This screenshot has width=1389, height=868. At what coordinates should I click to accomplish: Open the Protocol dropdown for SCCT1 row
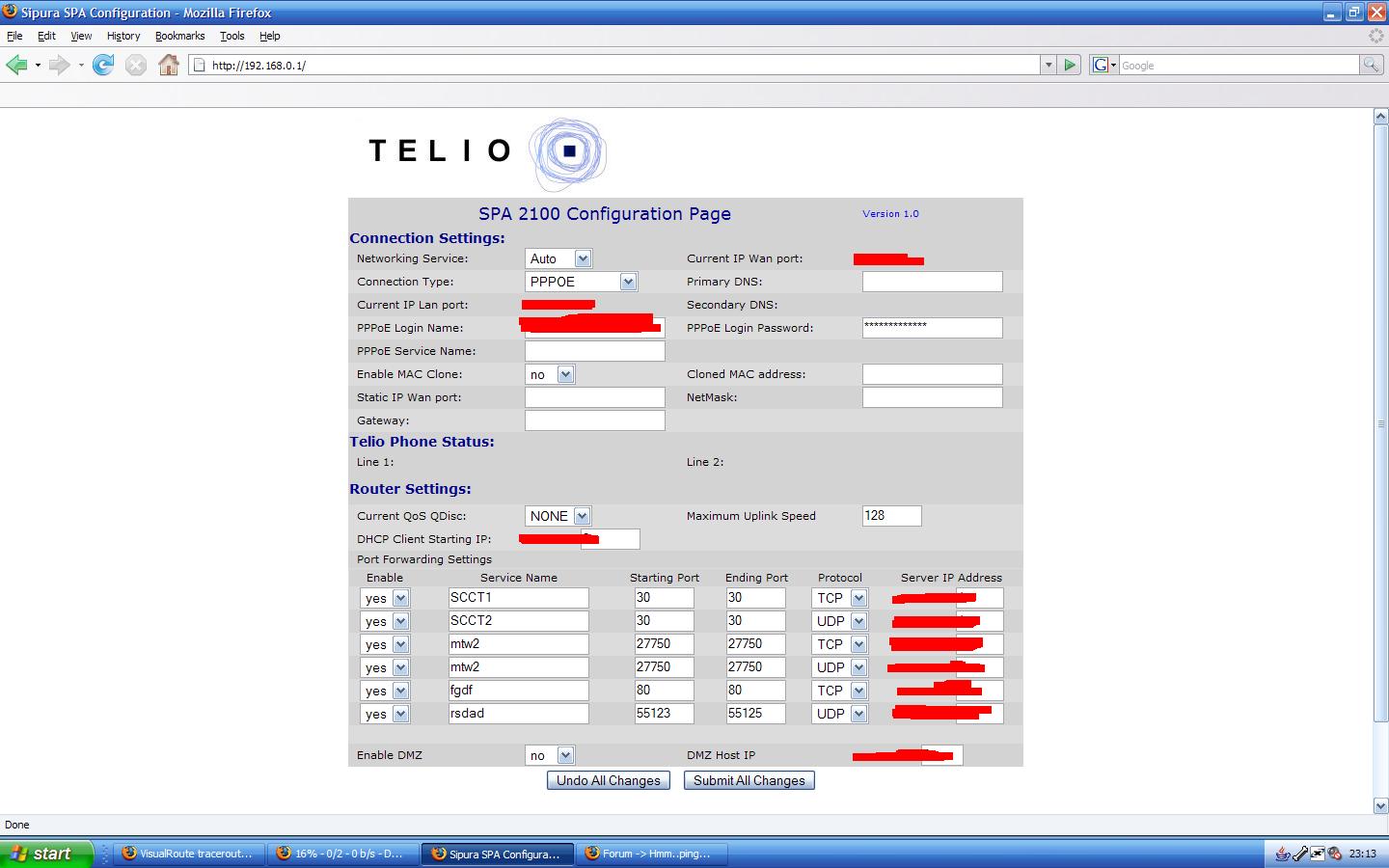(x=839, y=598)
